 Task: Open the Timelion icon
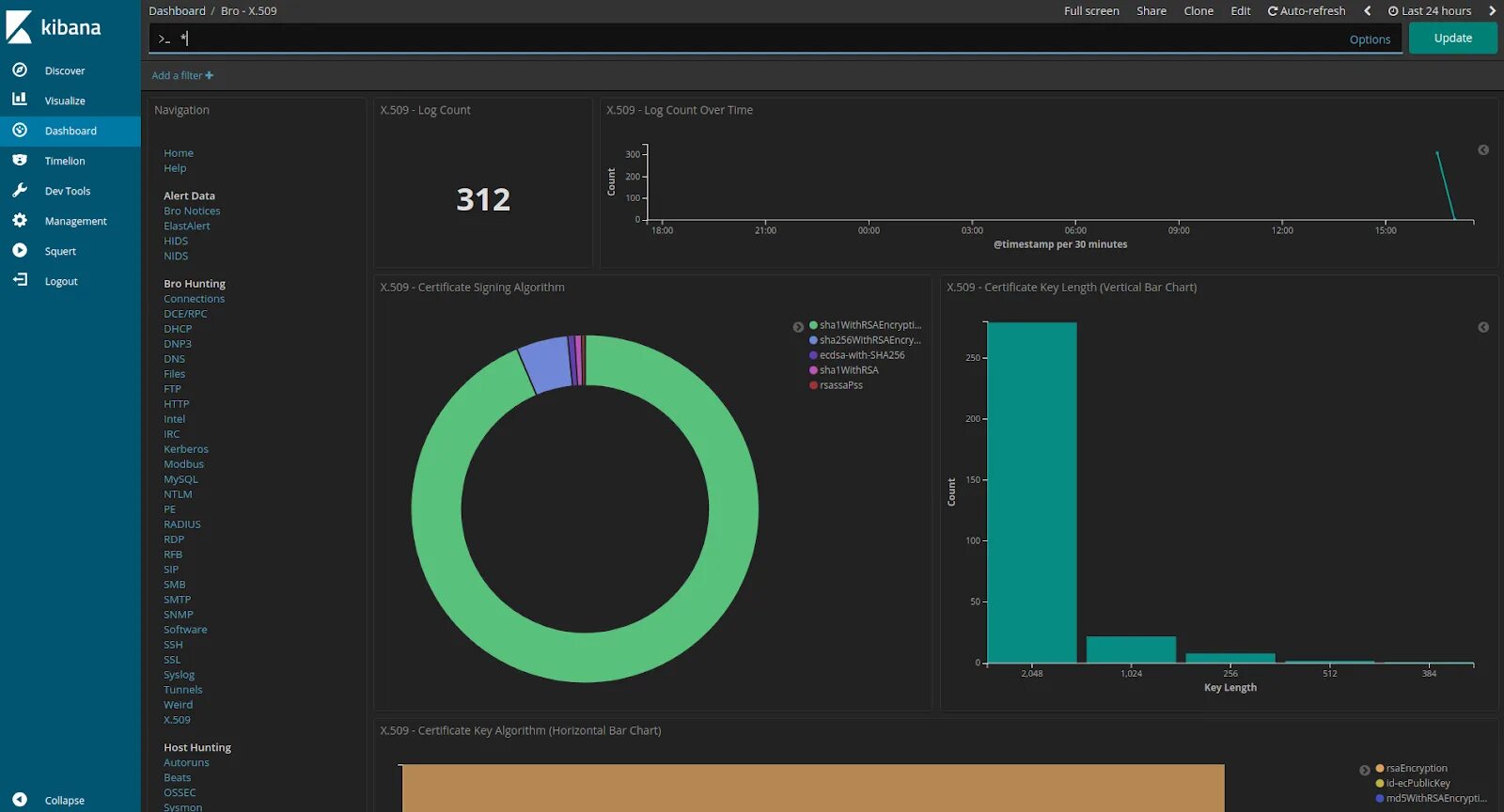[20, 160]
